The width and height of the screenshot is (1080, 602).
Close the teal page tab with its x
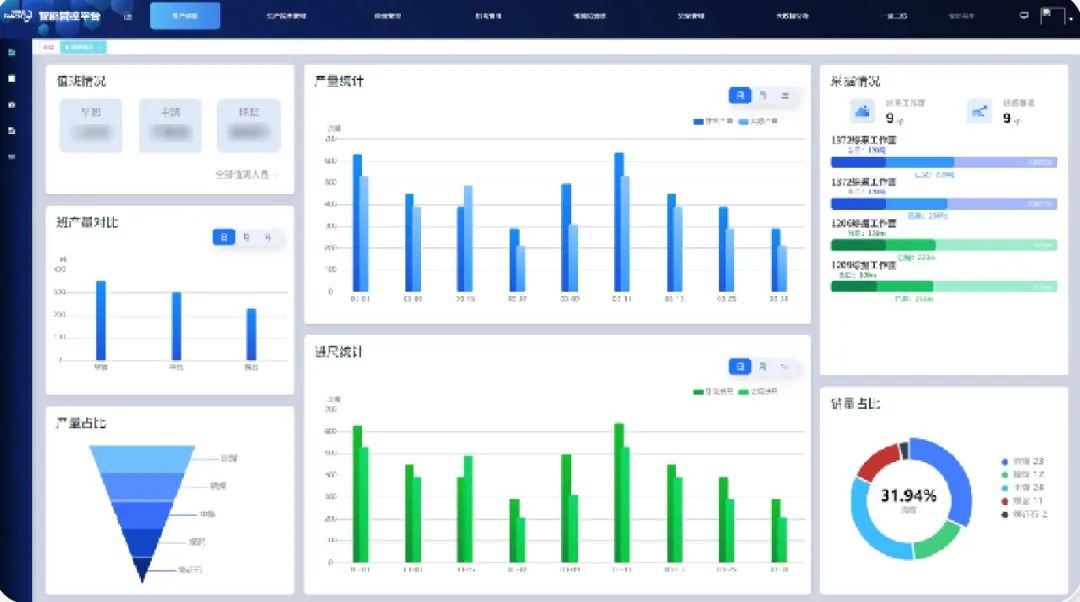pyautogui.click(x=100, y=47)
